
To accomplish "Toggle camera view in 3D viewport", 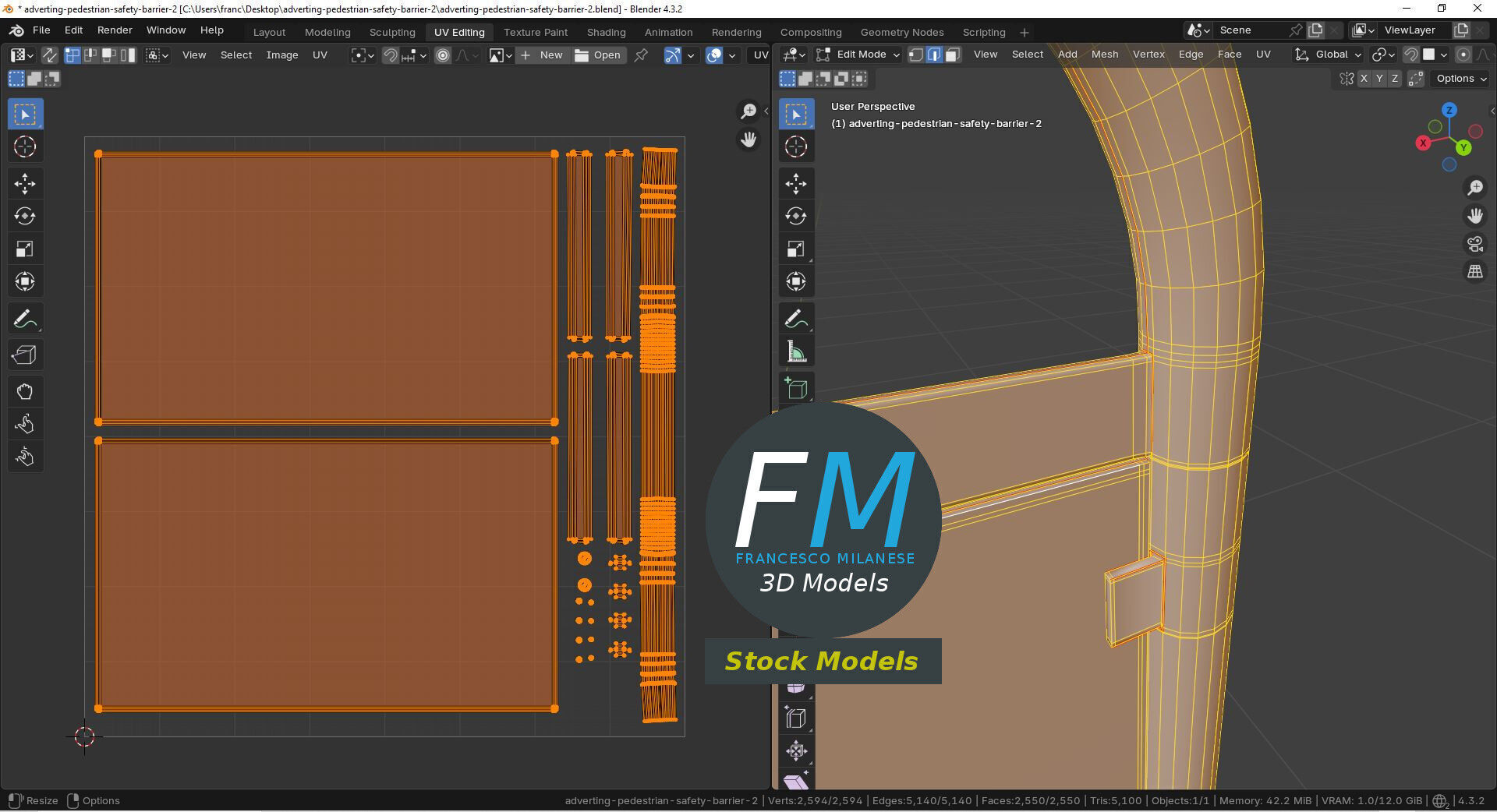I will tap(1475, 244).
